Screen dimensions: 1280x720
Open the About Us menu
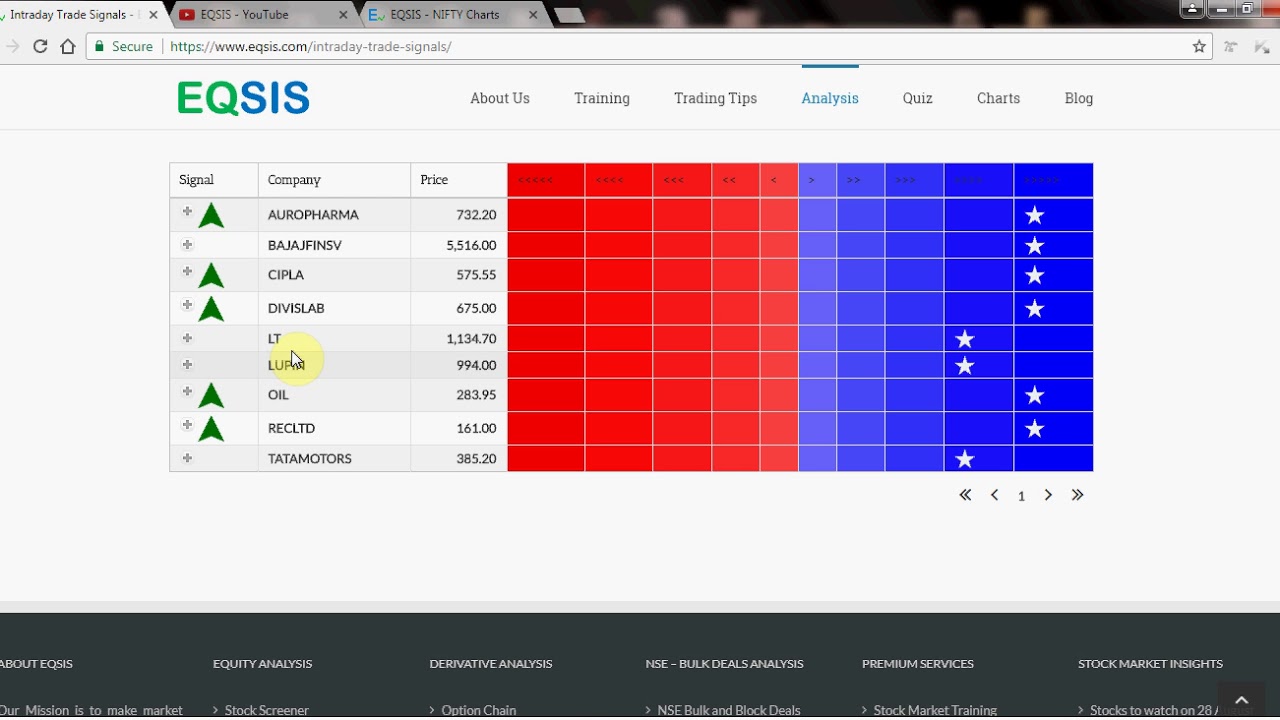pyautogui.click(x=500, y=98)
